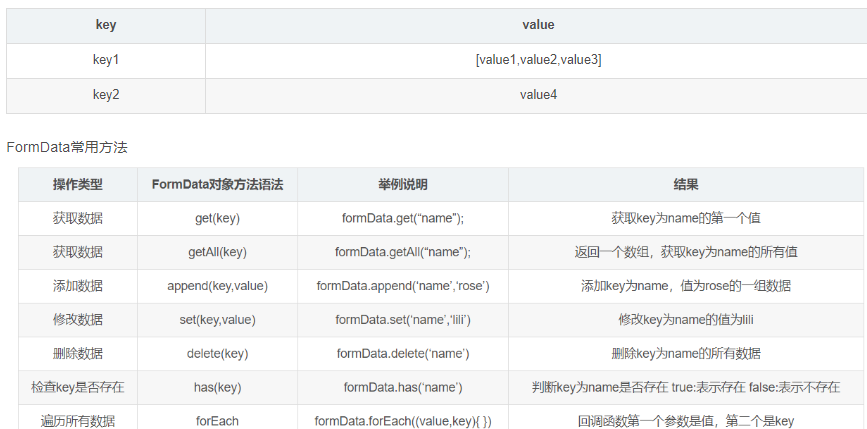Click the FormData常用方法 heading text

(67, 148)
